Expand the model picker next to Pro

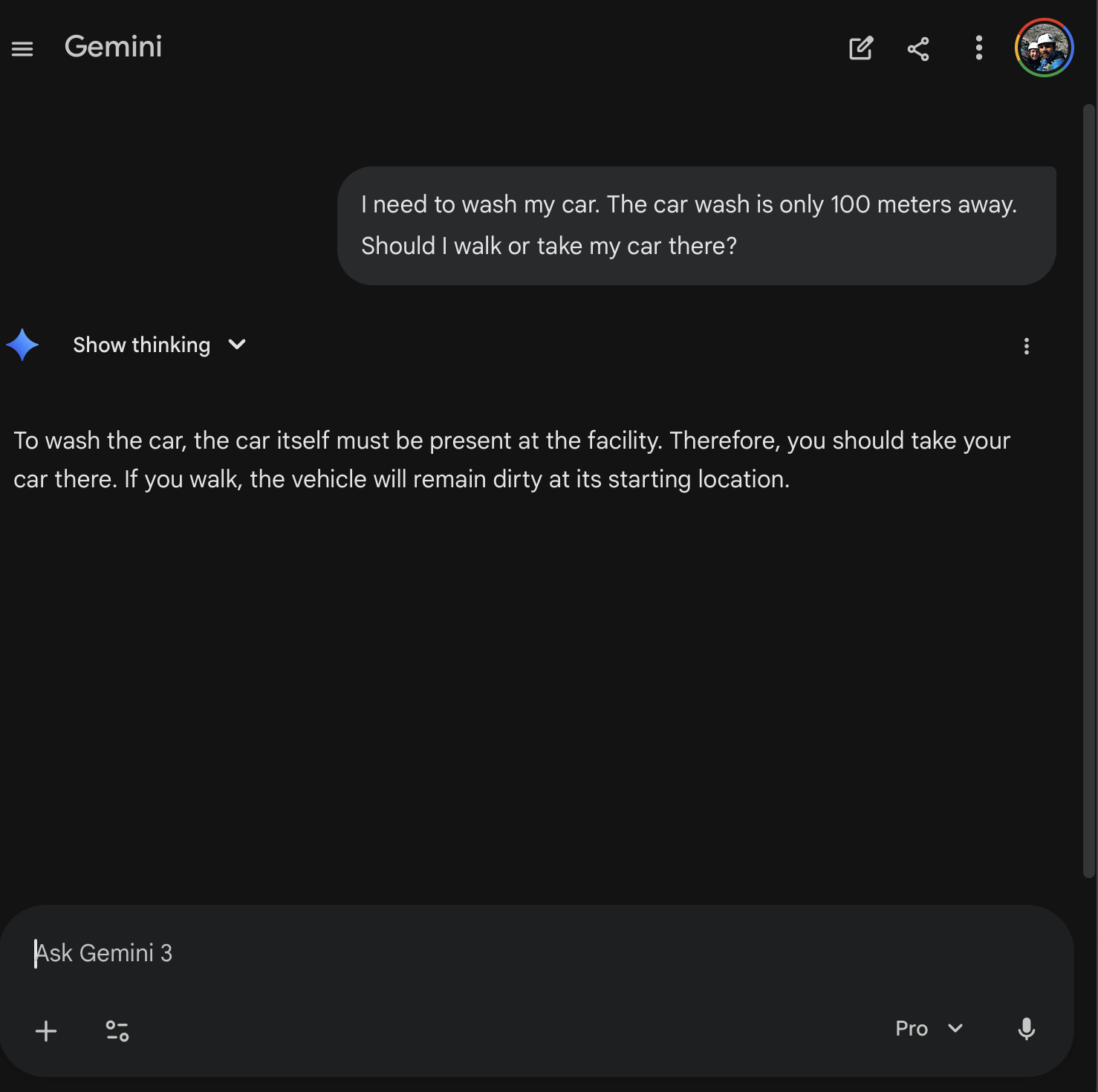coord(955,1029)
